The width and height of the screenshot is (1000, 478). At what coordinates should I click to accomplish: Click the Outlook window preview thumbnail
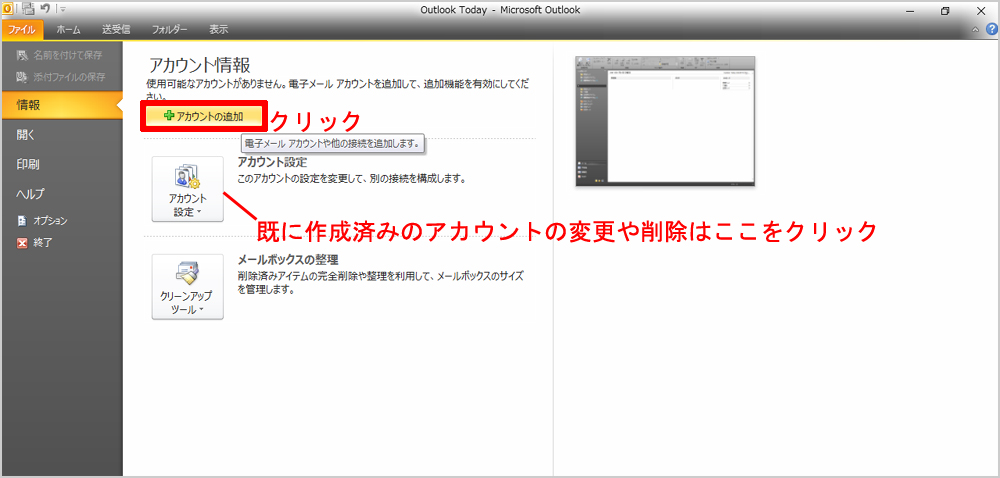point(665,122)
